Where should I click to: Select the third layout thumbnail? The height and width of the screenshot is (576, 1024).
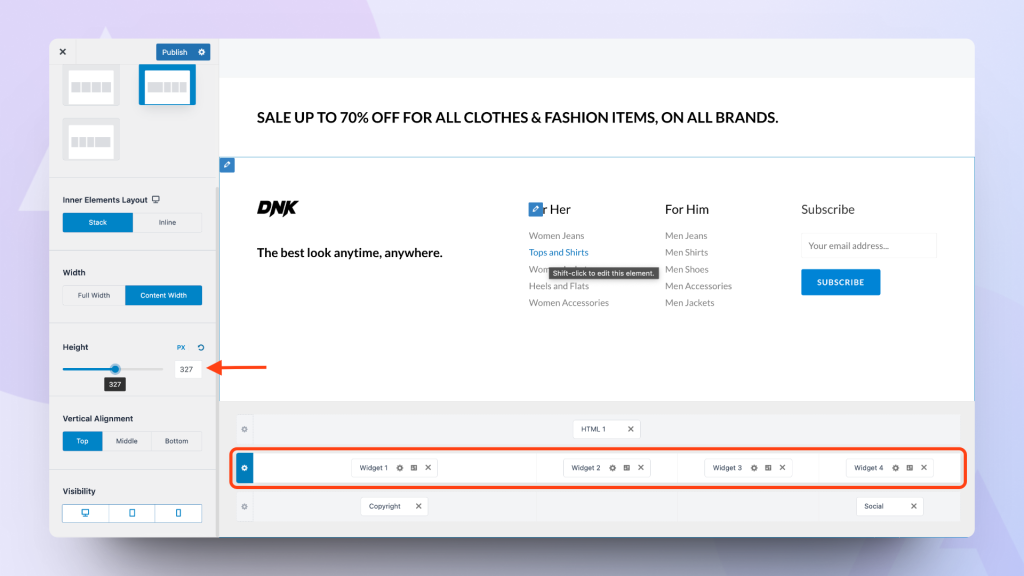coord(91,140)
